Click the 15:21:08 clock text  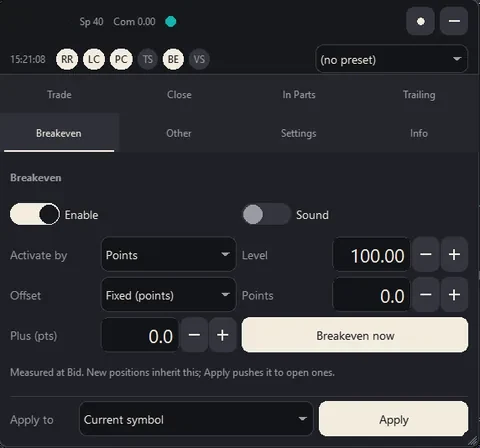click(x=28, y=59)
